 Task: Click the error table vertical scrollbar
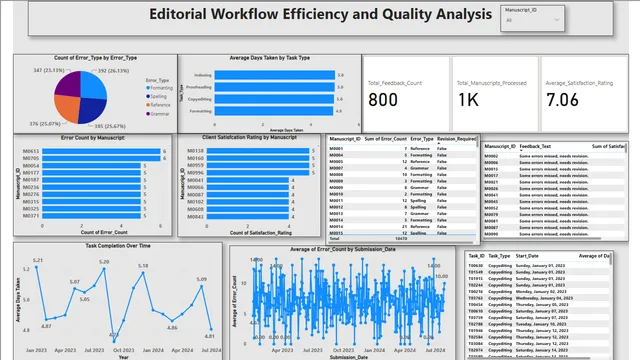[x=477, y=142]
